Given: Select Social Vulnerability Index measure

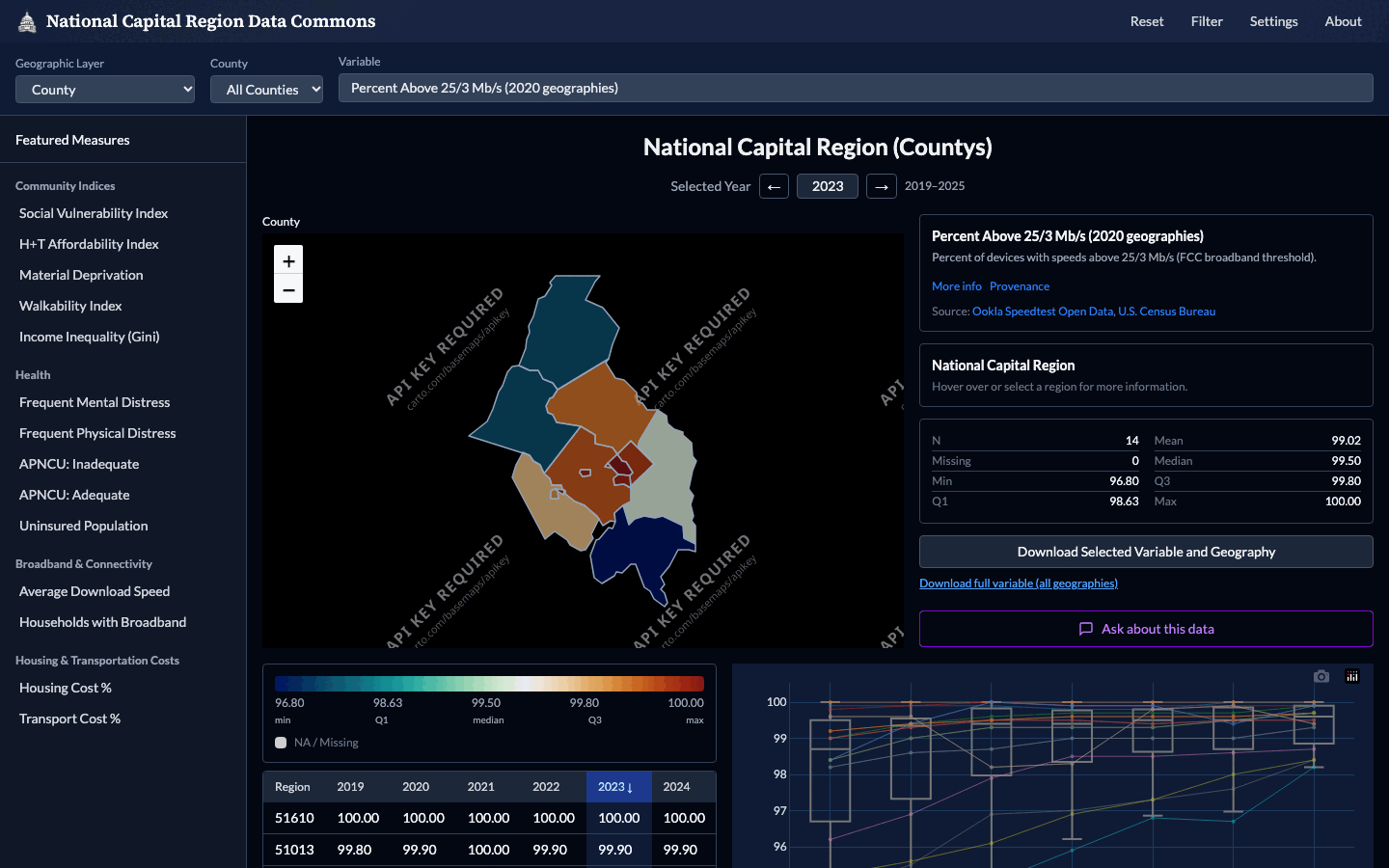Looking at the screenshot, I should pos(94,213).
